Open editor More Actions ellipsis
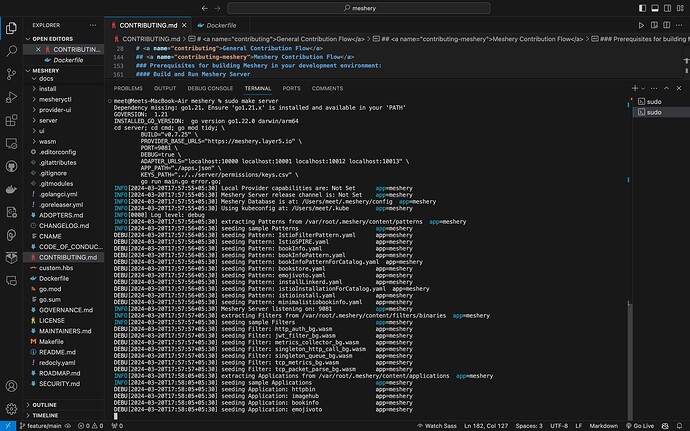This screenshot has height=431, width=690. (679, 25)
